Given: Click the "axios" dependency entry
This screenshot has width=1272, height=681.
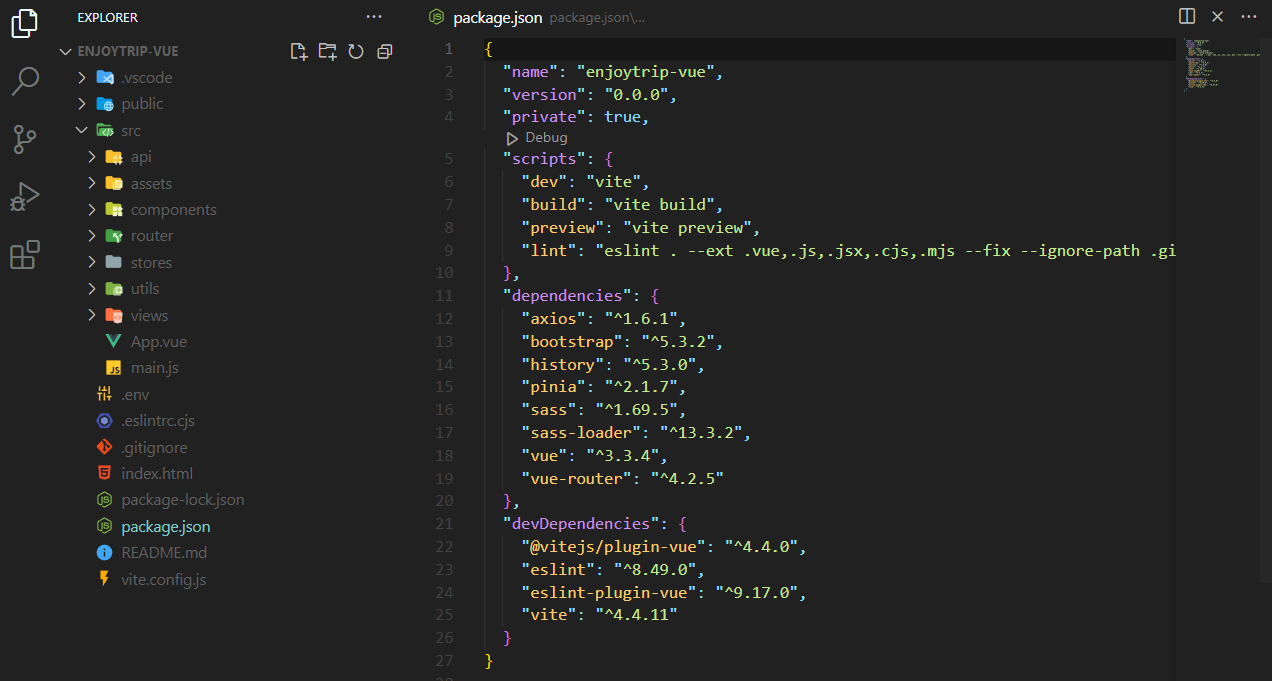Looking at the screenshot, I should tap(603, 319).
